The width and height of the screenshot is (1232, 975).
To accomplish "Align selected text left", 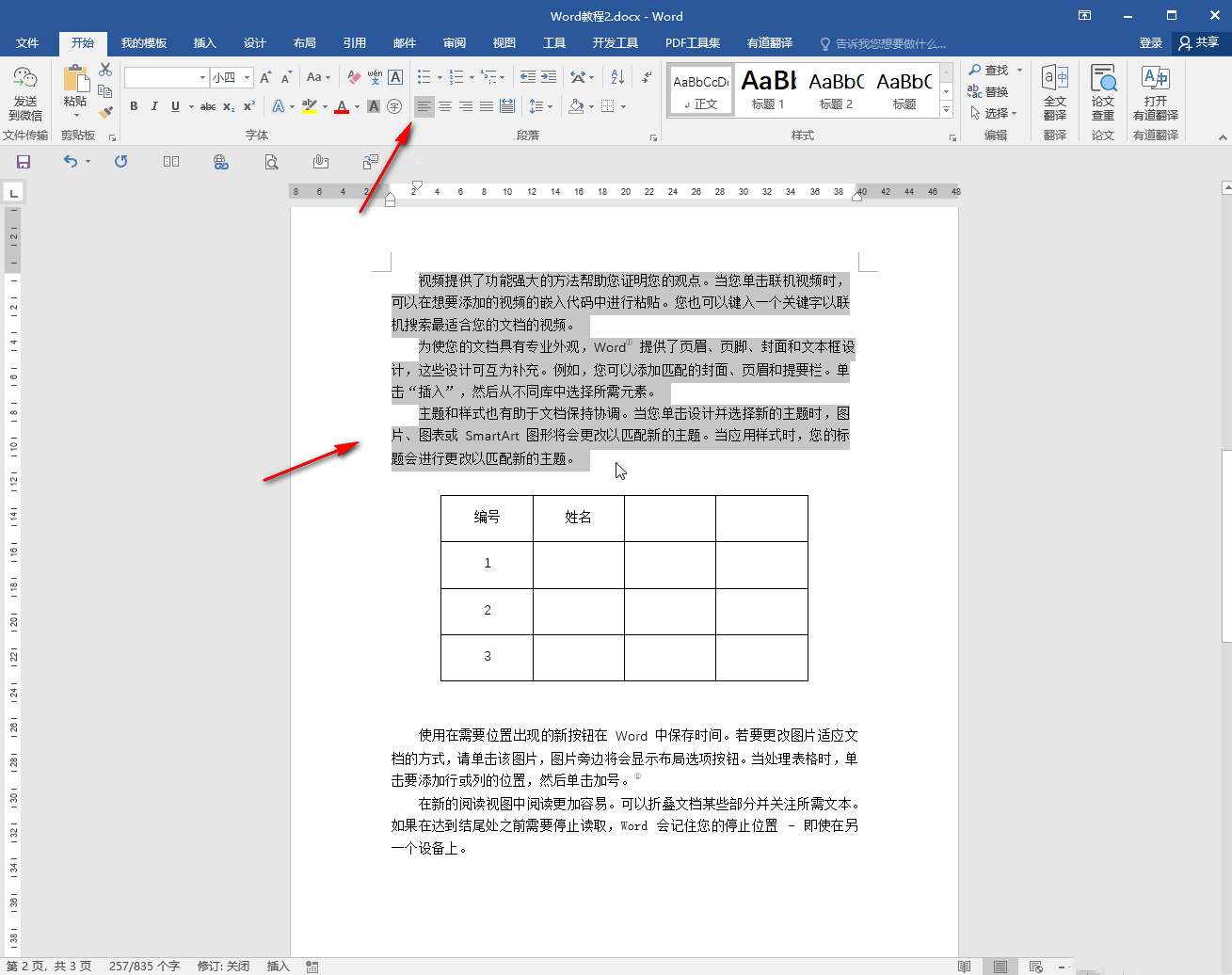I will pos(424,106).
